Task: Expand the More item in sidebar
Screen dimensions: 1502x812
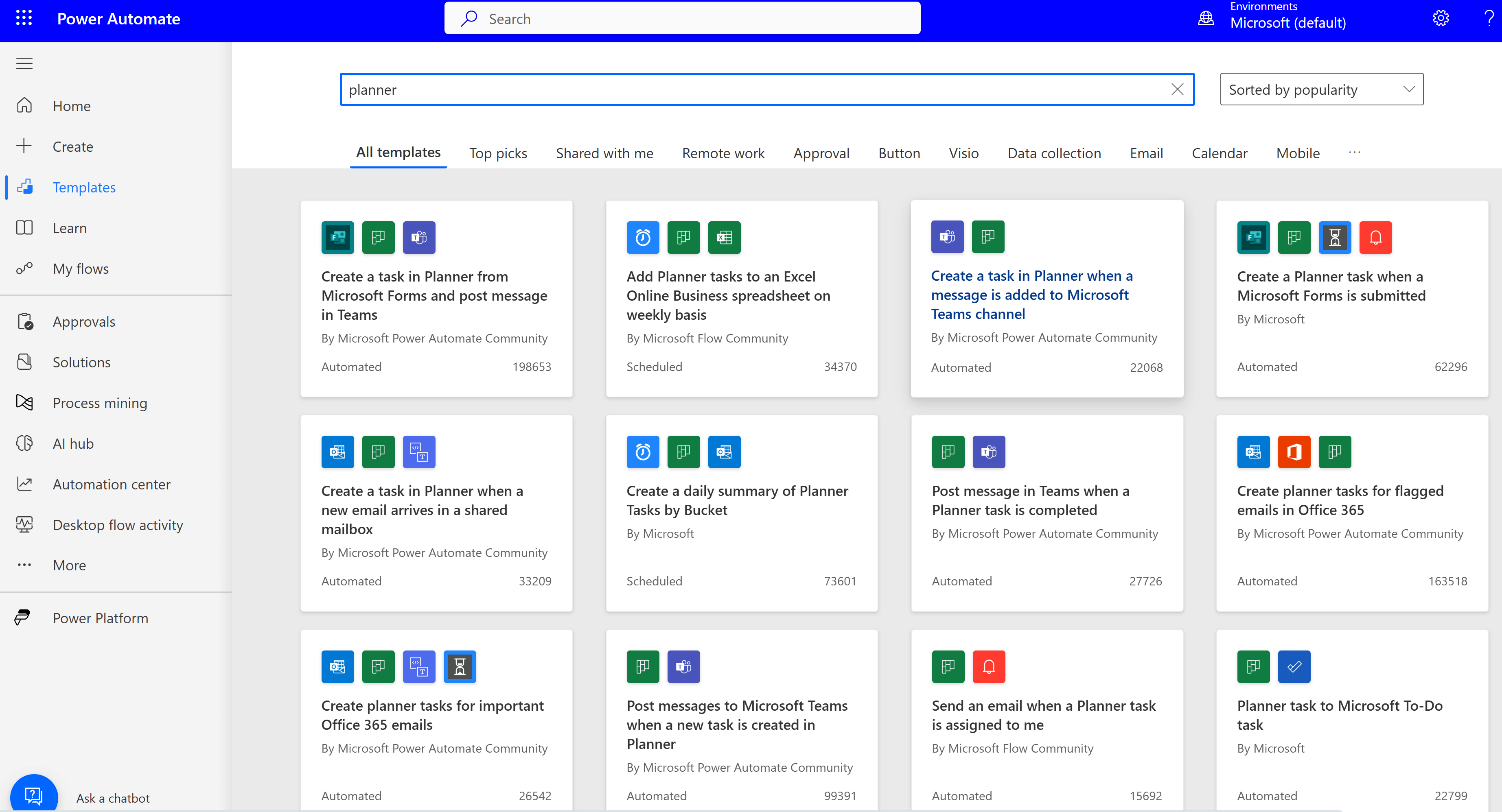Action: coord(69,565)
